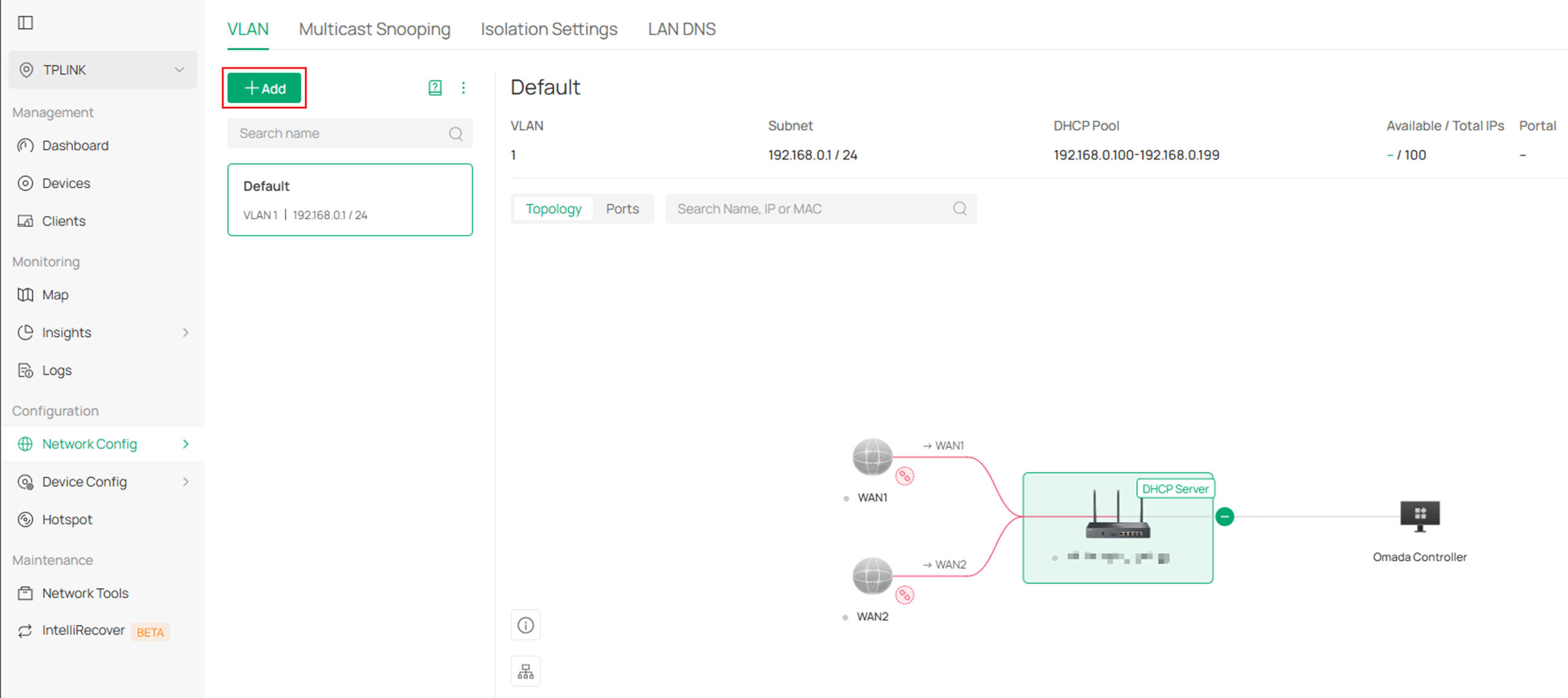Screen dimensions: 1568x698
Task: Click the Search Name, IP or MAC field
Action: pyautogui.click(x=792, y=208)
